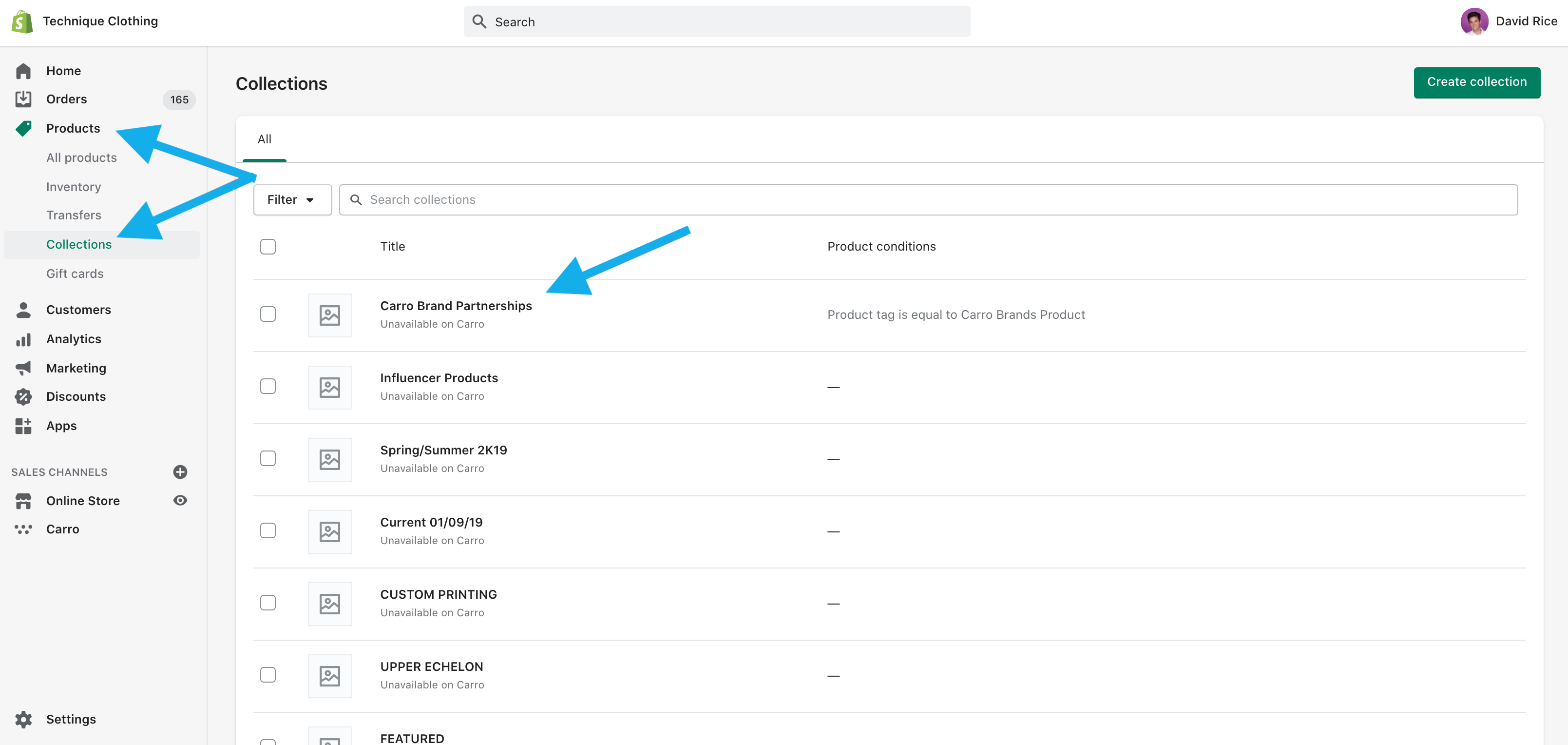Select Carro Brand Partnerships checkbox

(x=268, y=314)
